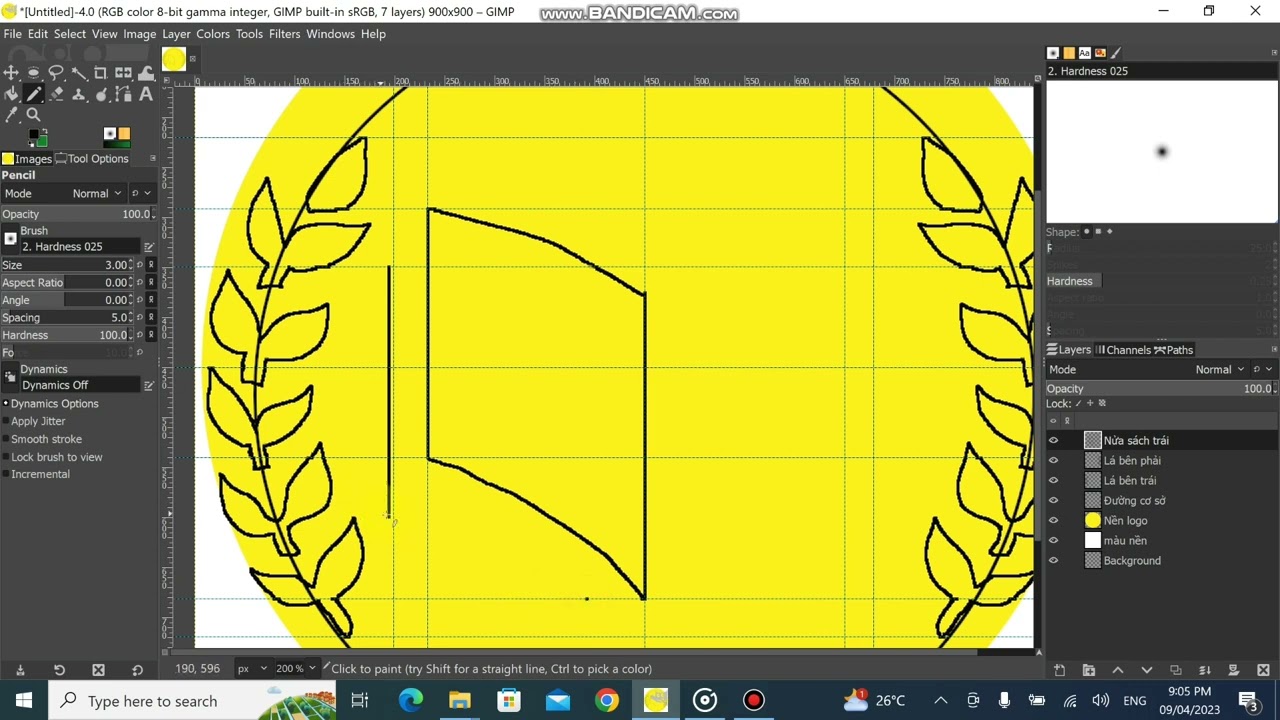Hide the 'Đường cơ sở' layer
This screenshot has height=720, width=1280.
1053,500
